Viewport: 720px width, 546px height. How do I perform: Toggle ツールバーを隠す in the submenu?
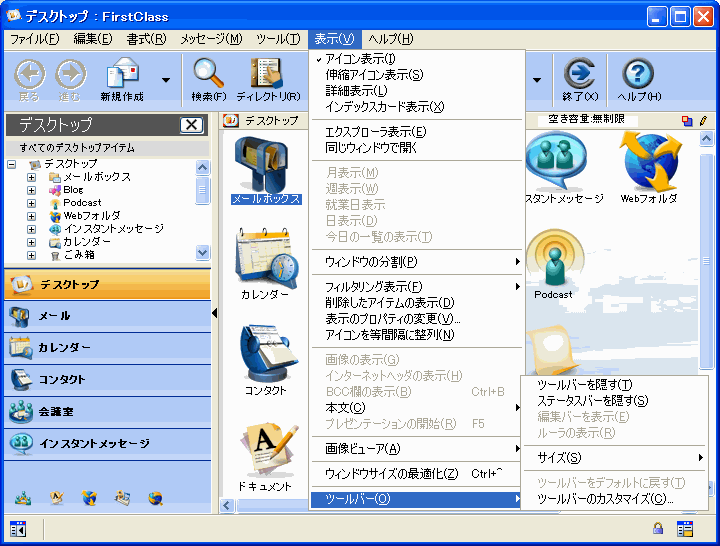(x=584, y=385)
